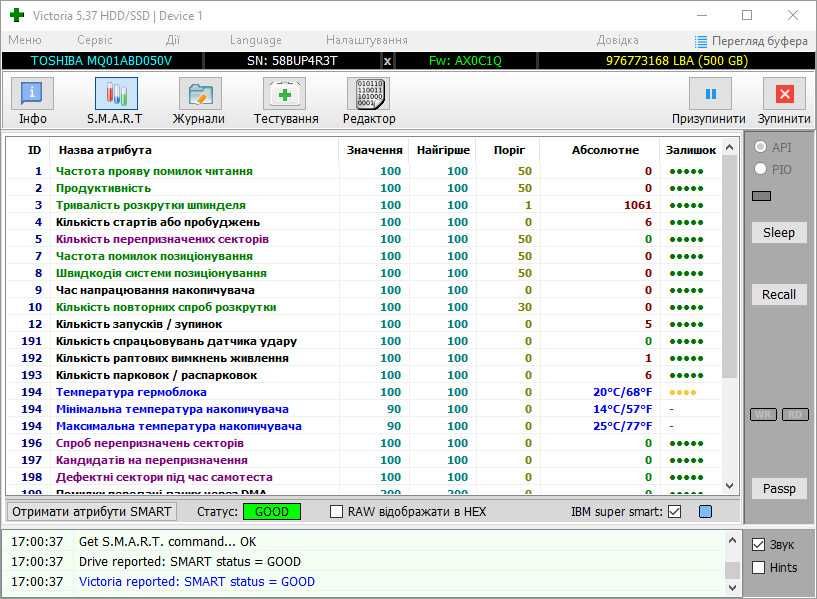Select row Температура гермоблока
The width and height of the screenshot is (817, 599).
click(364, 392)
